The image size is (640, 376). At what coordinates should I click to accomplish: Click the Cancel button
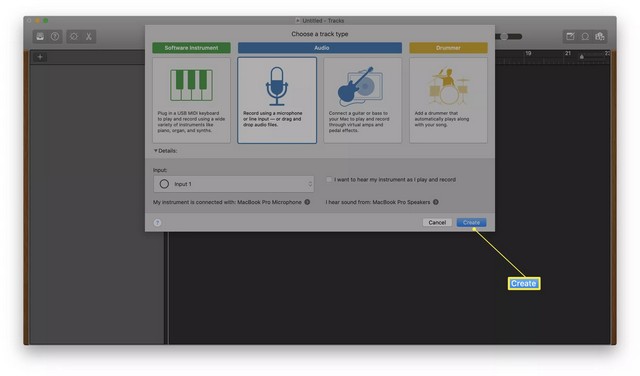437,222
